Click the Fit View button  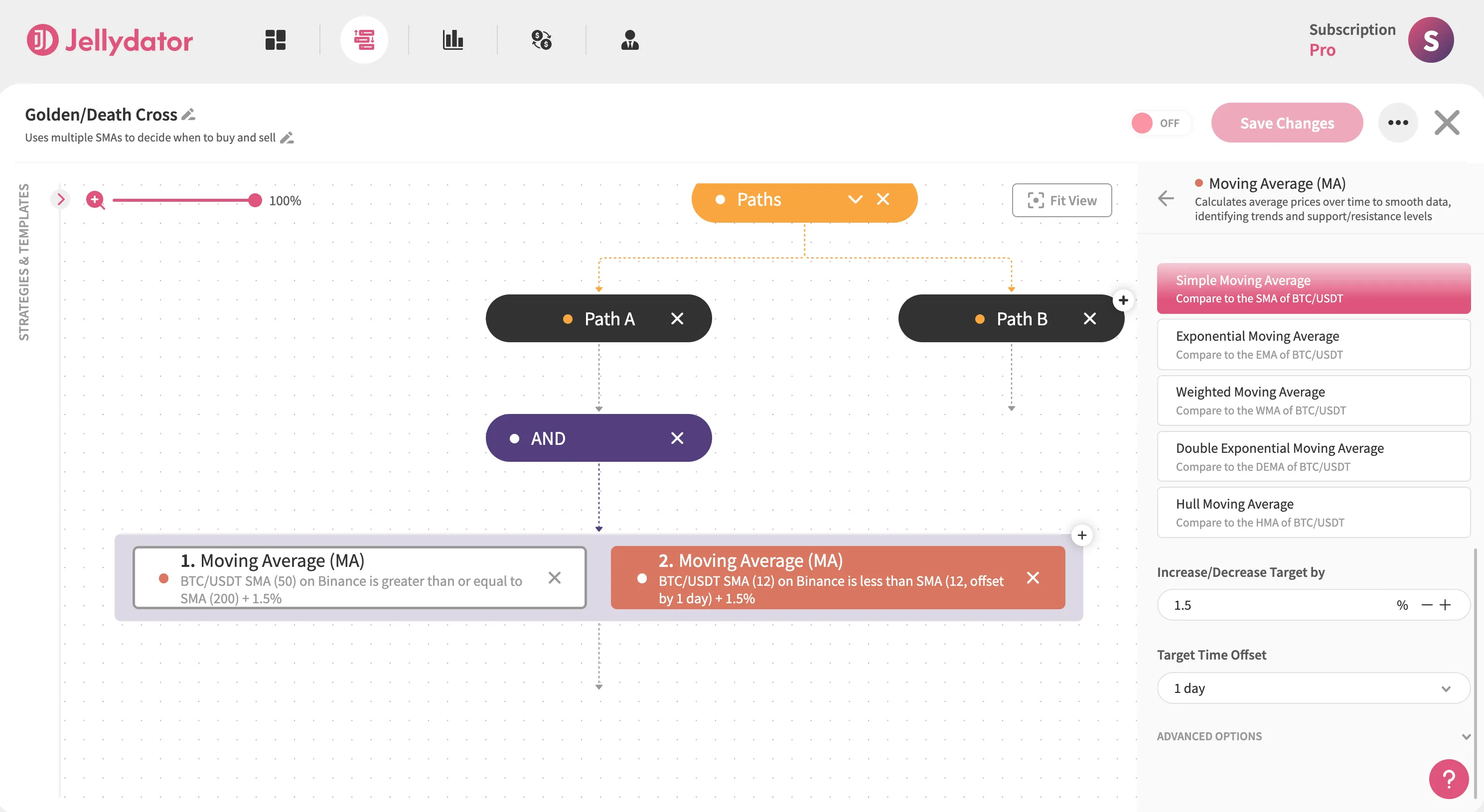pos(1062,200)
